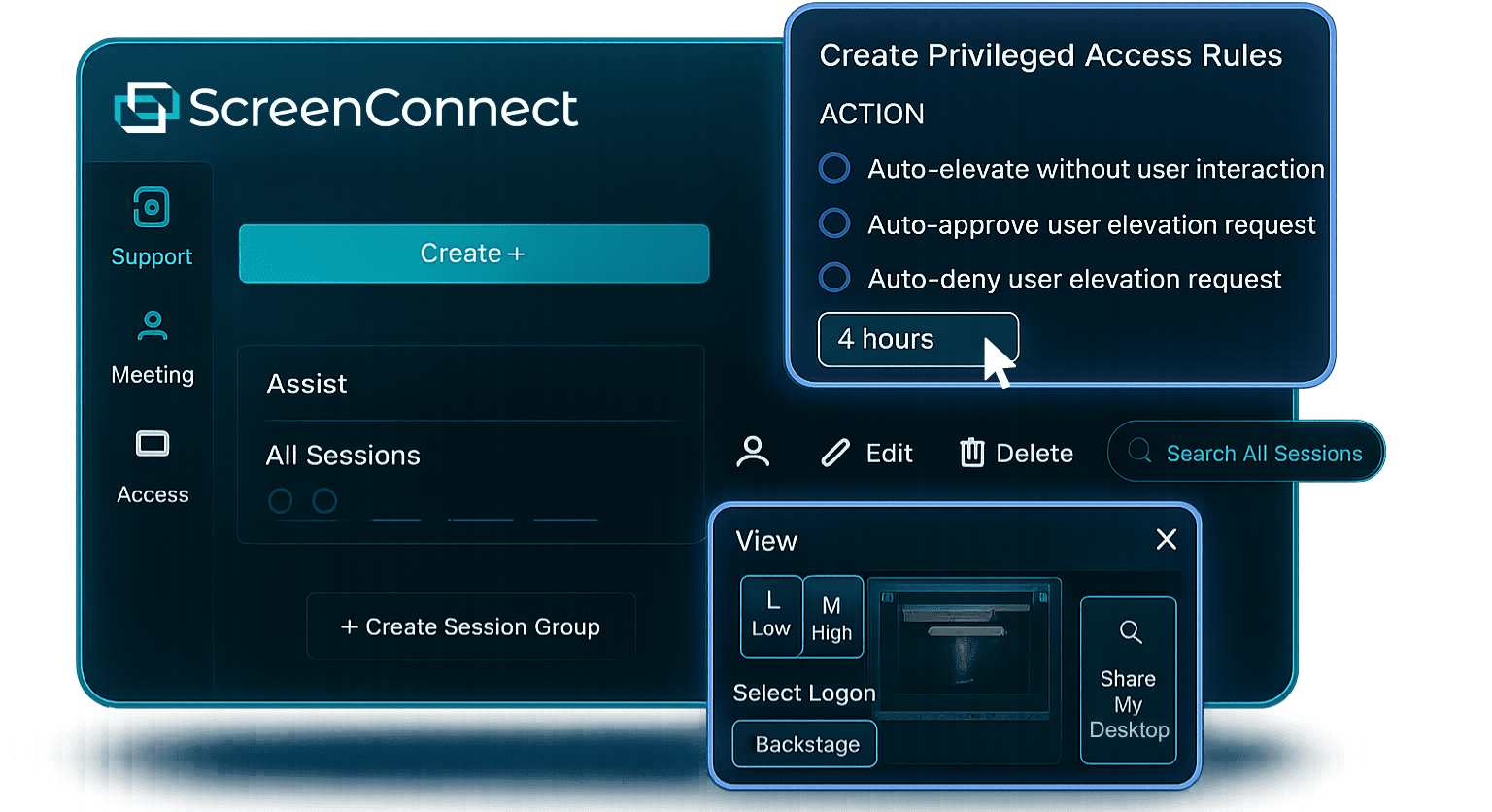This screenshot has width=1492, height=812.
Task: Click the Edit text label
Action: click(889, 454)
